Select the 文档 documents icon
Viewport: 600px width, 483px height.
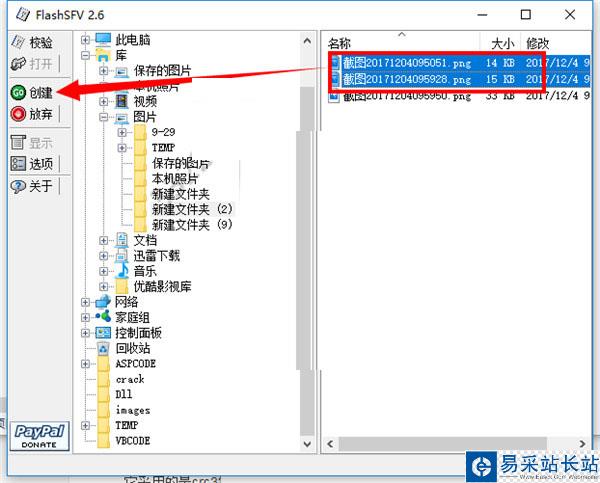122,240
